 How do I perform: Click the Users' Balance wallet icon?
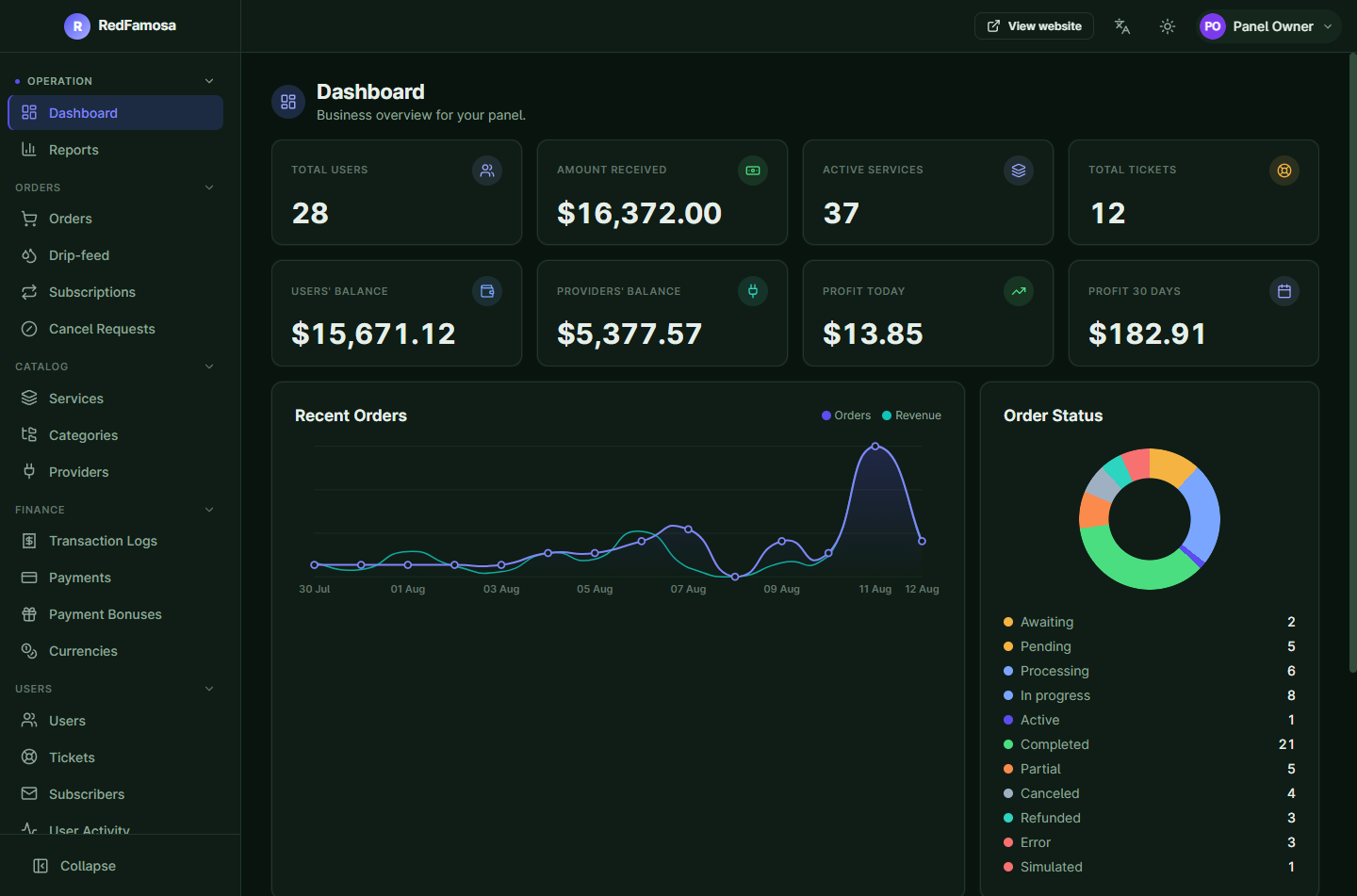point(487,291)
